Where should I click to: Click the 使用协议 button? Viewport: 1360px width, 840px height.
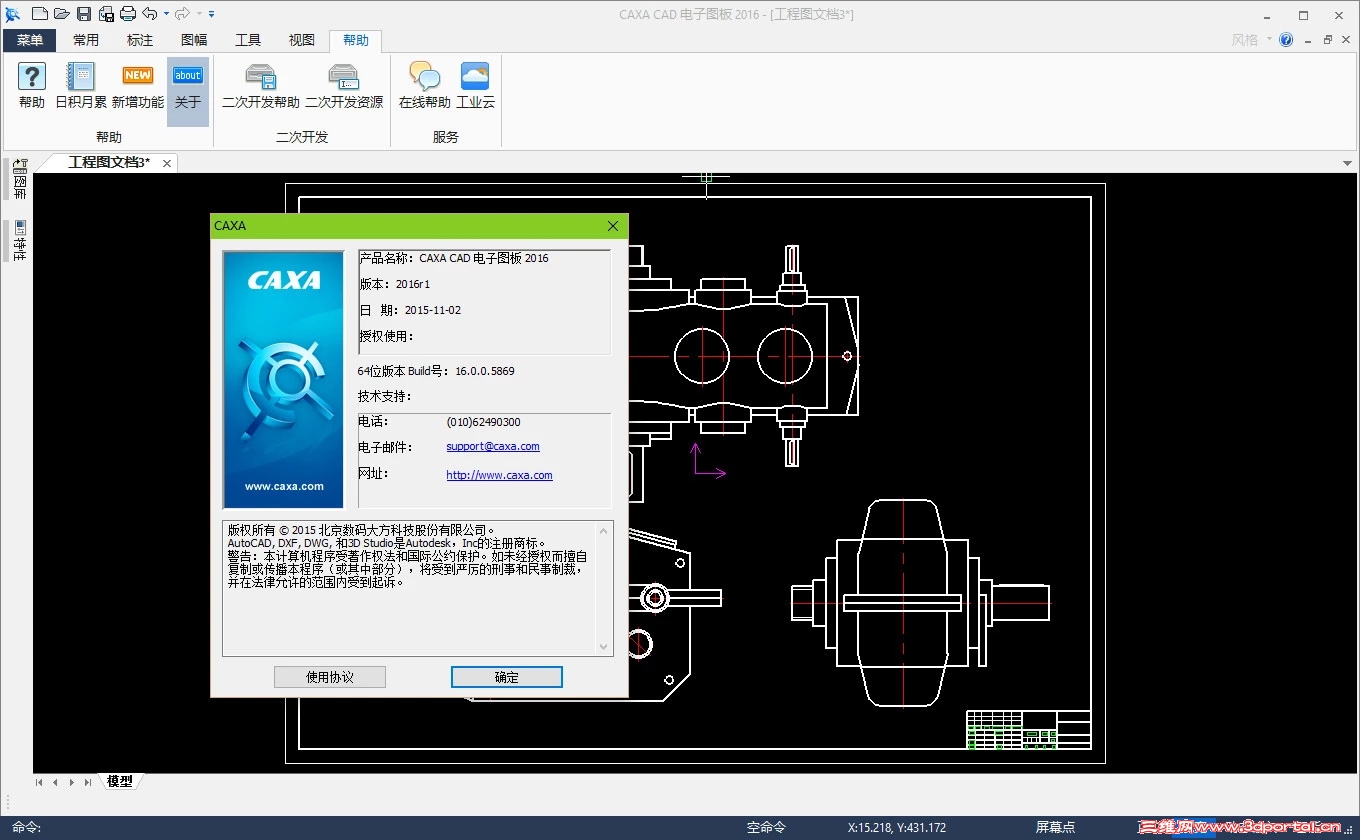point(330,677)
